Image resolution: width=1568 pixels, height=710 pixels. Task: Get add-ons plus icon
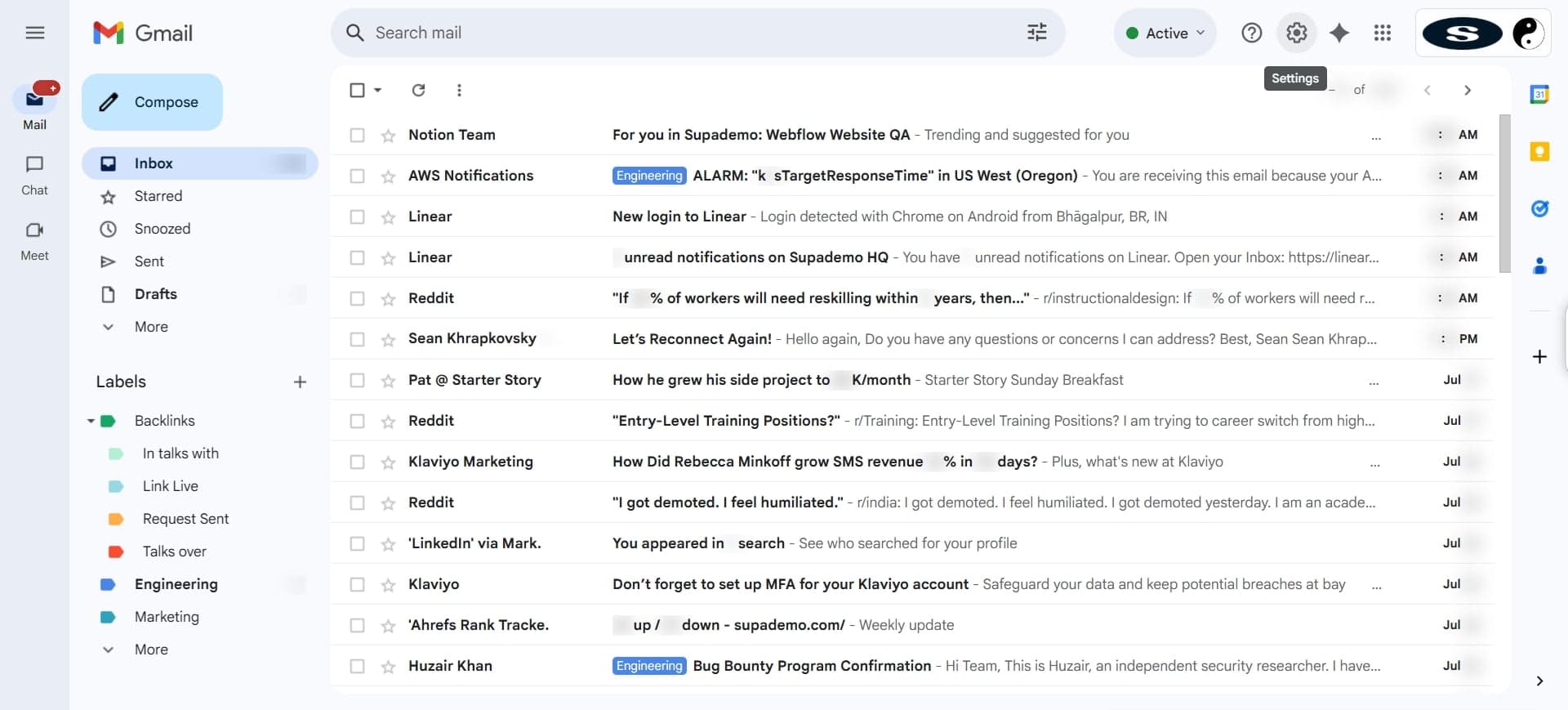coord(1539,356)
